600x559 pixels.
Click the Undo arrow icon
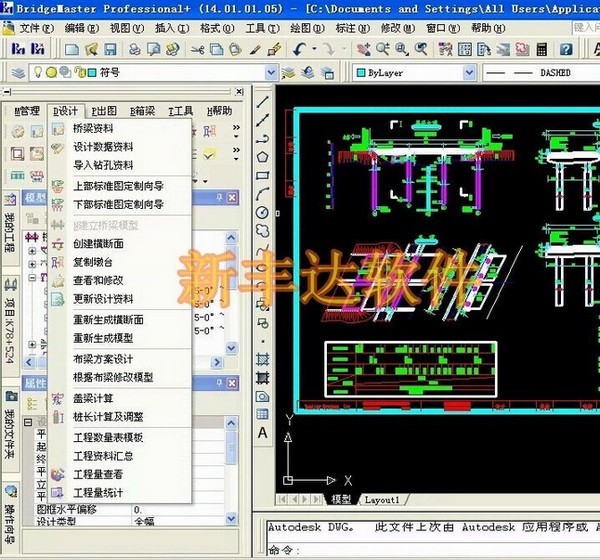point(300,49)
